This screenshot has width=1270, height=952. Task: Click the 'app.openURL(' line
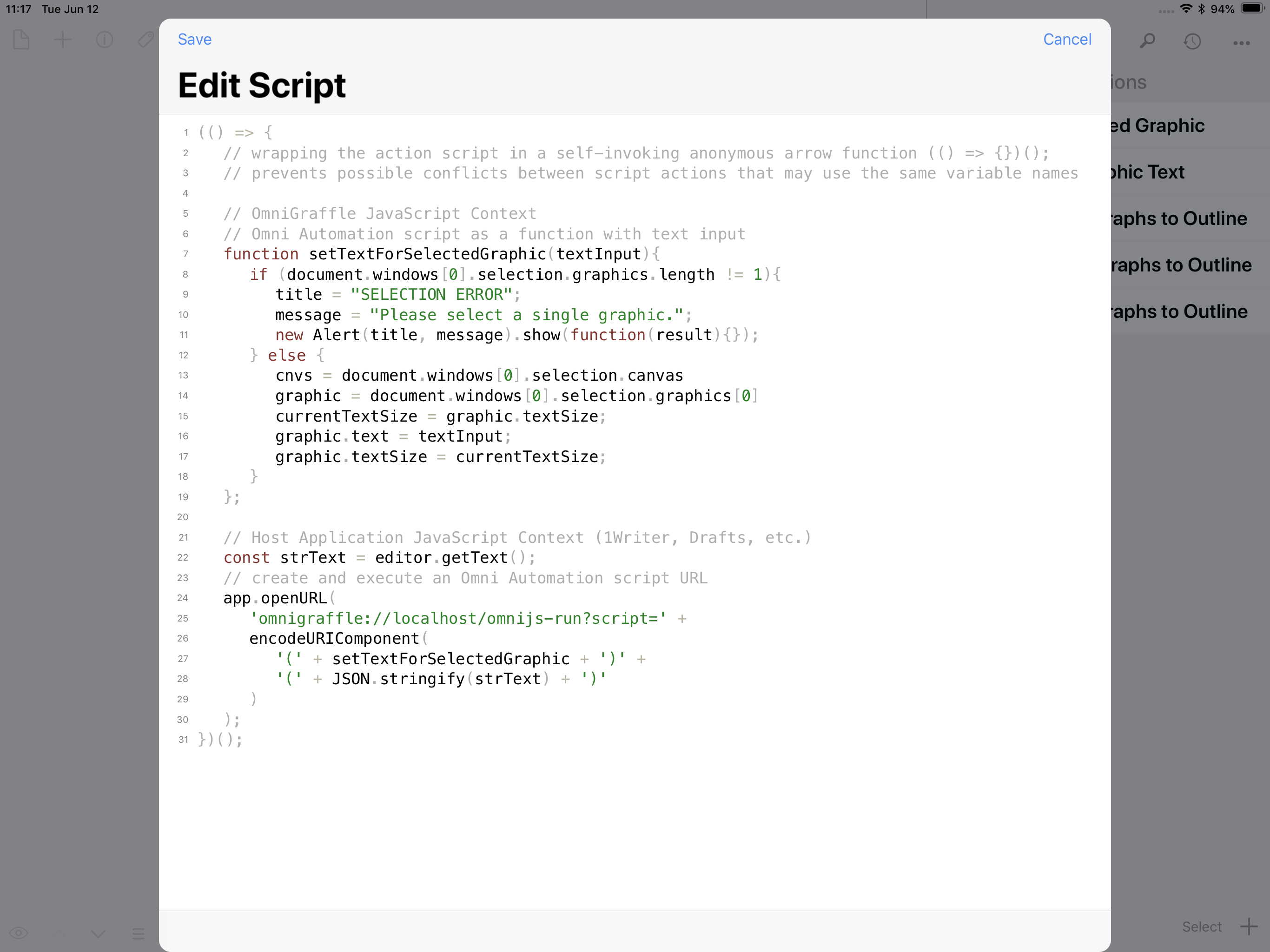point(279,598)
